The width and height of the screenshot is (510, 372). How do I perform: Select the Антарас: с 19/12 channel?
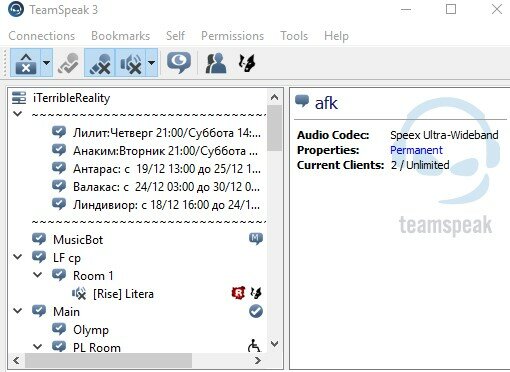point(167,169)
